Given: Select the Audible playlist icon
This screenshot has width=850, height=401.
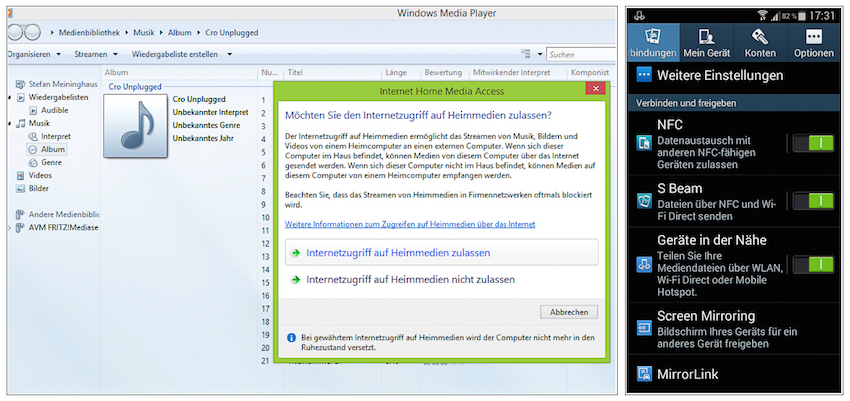Looking at the screenshot, I should coord(32,111).
